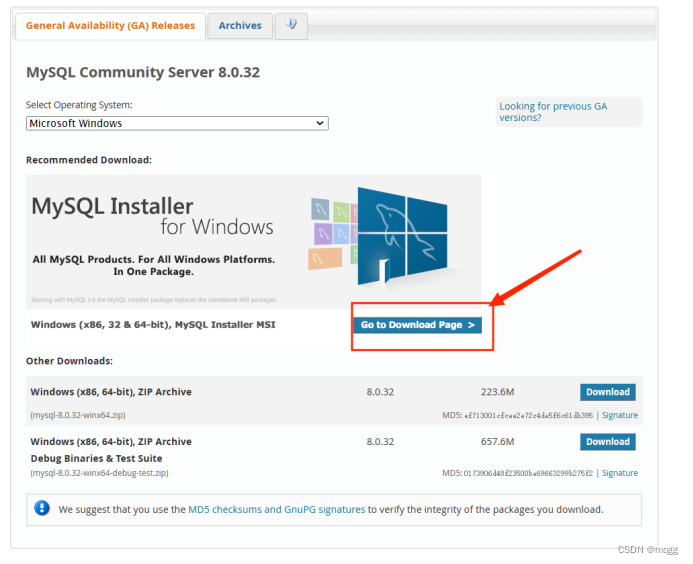This screenshot has height=564, width=693.
Task: Open Signature link for winx64-debug-test.zip
Action: click(620, 473)
